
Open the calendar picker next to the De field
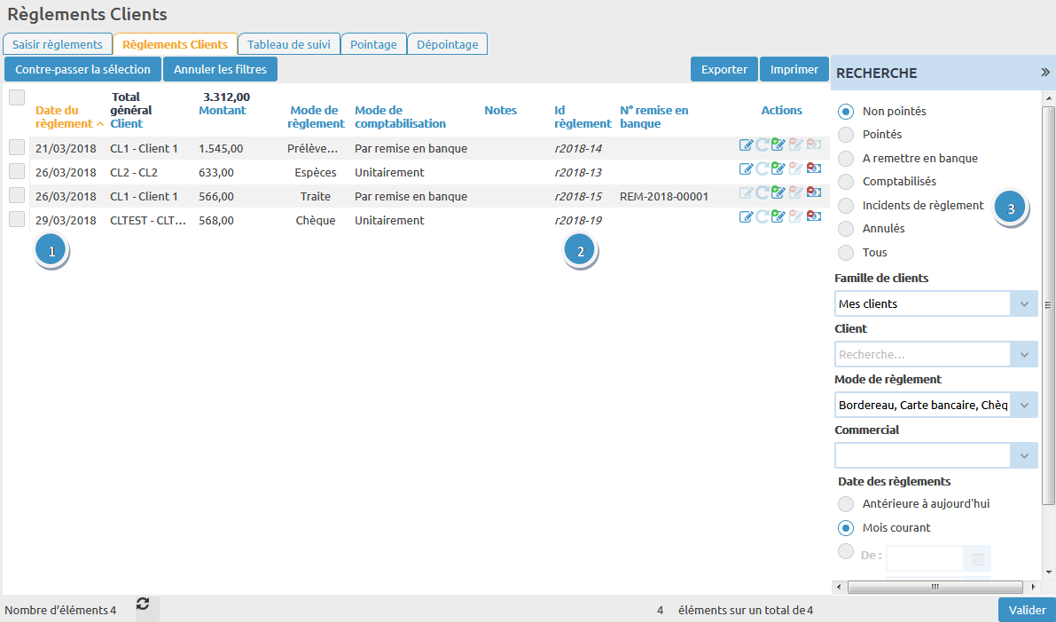(x=977, y=559)
